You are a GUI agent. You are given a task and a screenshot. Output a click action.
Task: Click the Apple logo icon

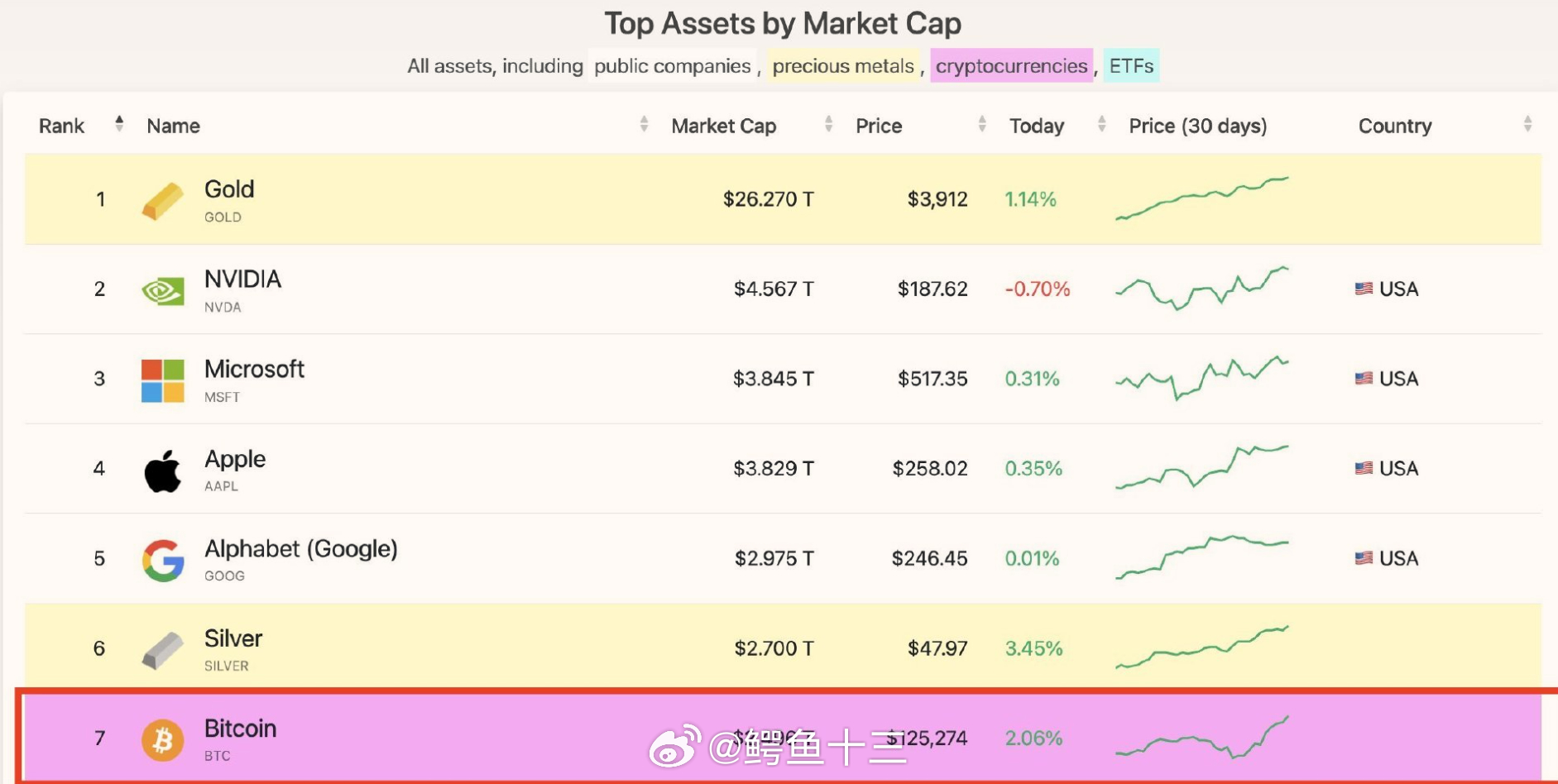click(162, 471)
